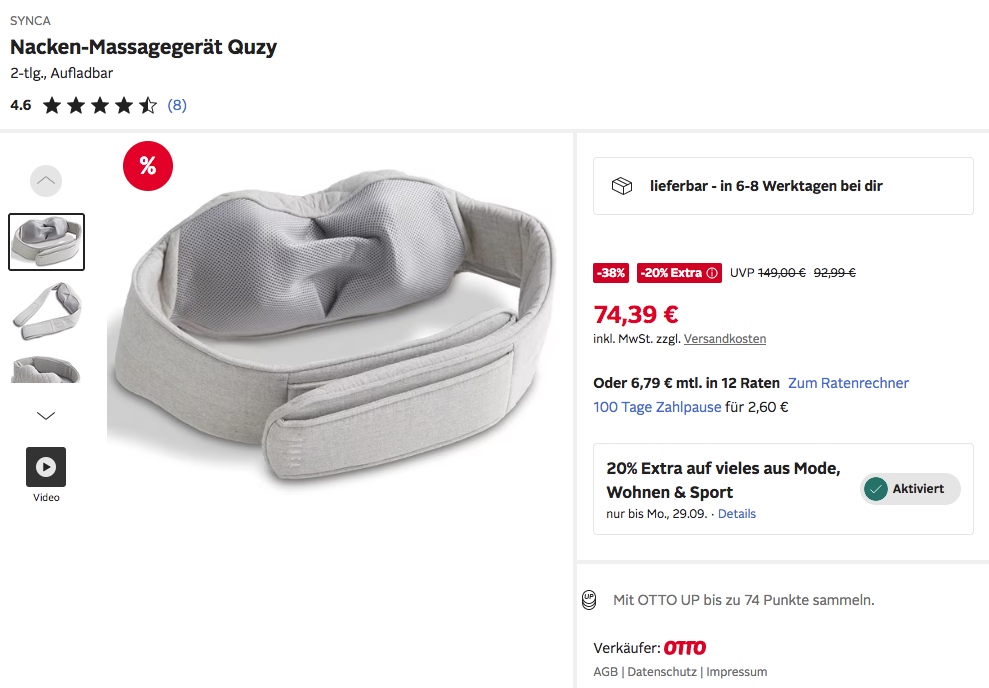This screenshot has width=989, height=688.
Task: Select the first product thumbnail
Action: (46, 242)
